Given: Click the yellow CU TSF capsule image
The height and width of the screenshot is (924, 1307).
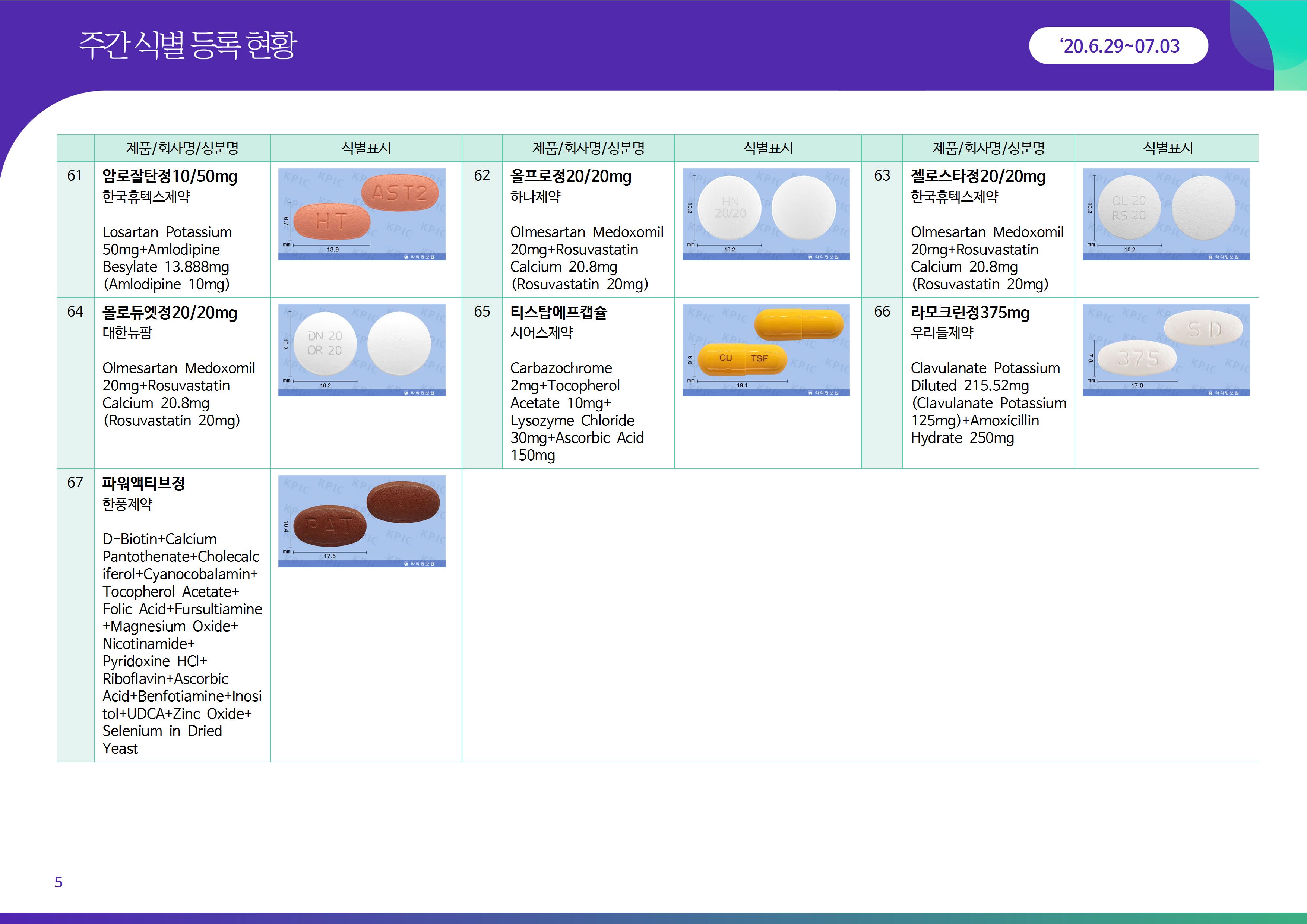Looking at the screenshot, I should pos(766,350).
